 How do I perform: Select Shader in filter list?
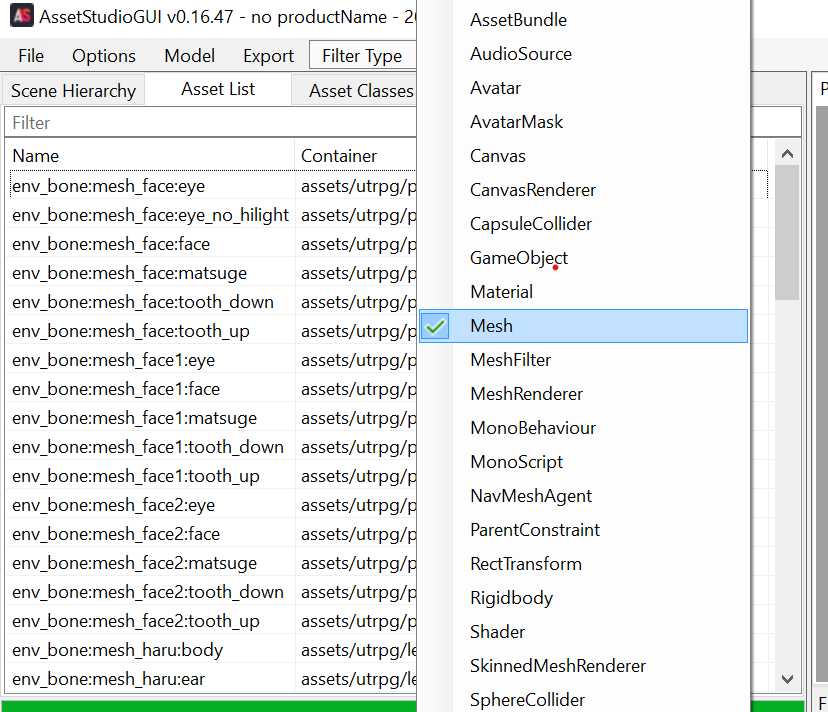pos(583,632)
